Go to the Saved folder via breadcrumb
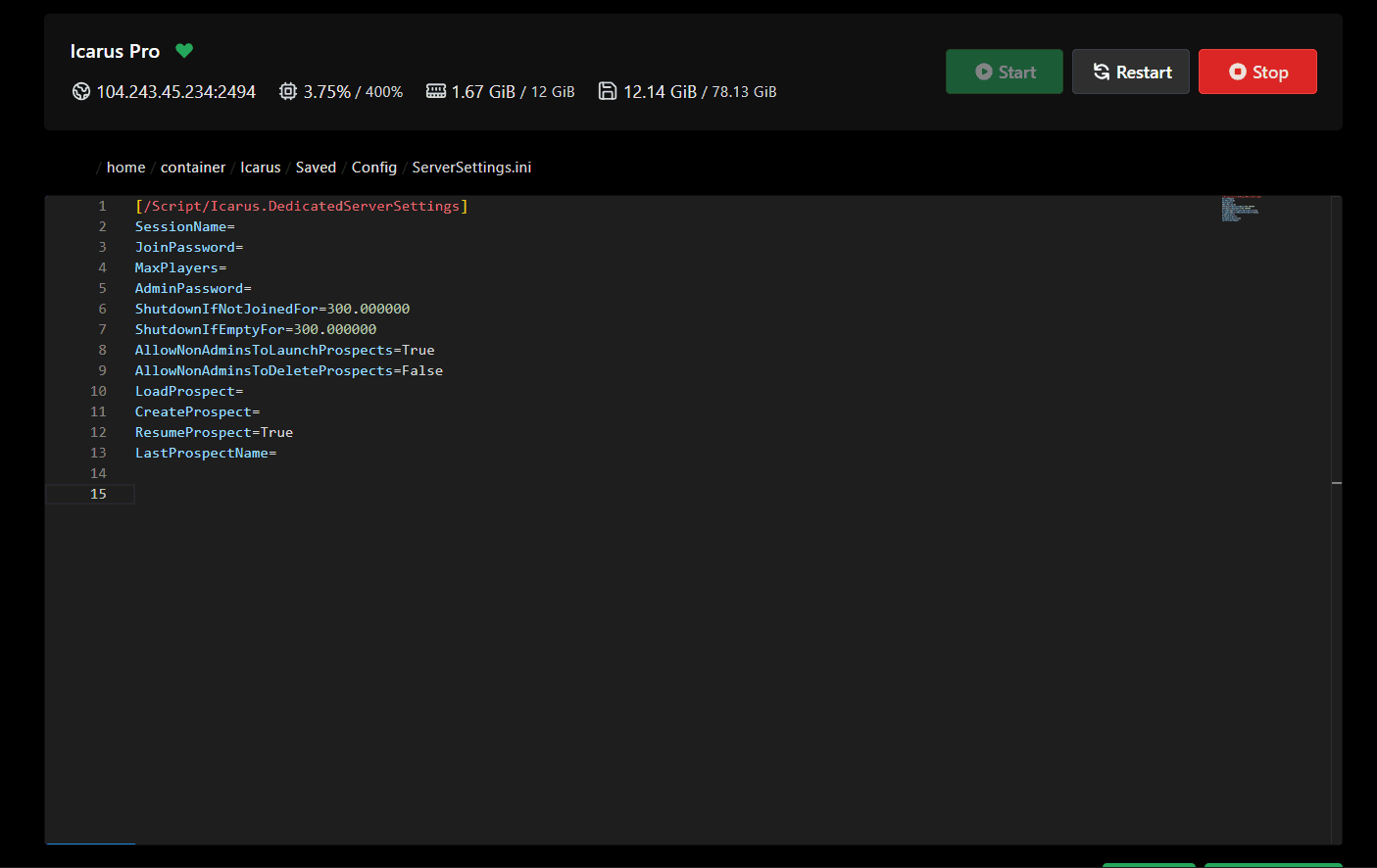The width and height of the screenshot is (1377, 868). pyautogui.click(x=316, y=167)
